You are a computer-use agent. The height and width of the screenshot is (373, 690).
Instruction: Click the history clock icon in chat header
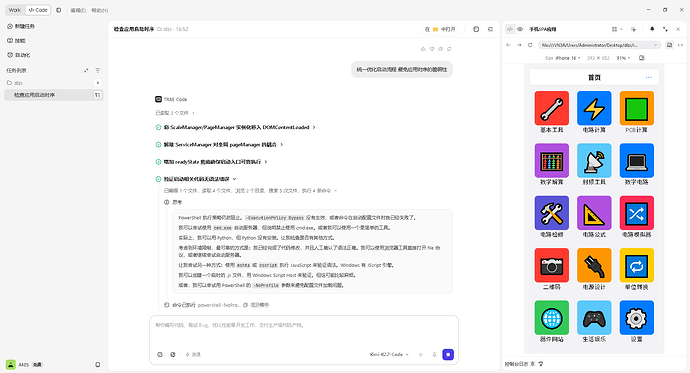click(x=476, y=29)
